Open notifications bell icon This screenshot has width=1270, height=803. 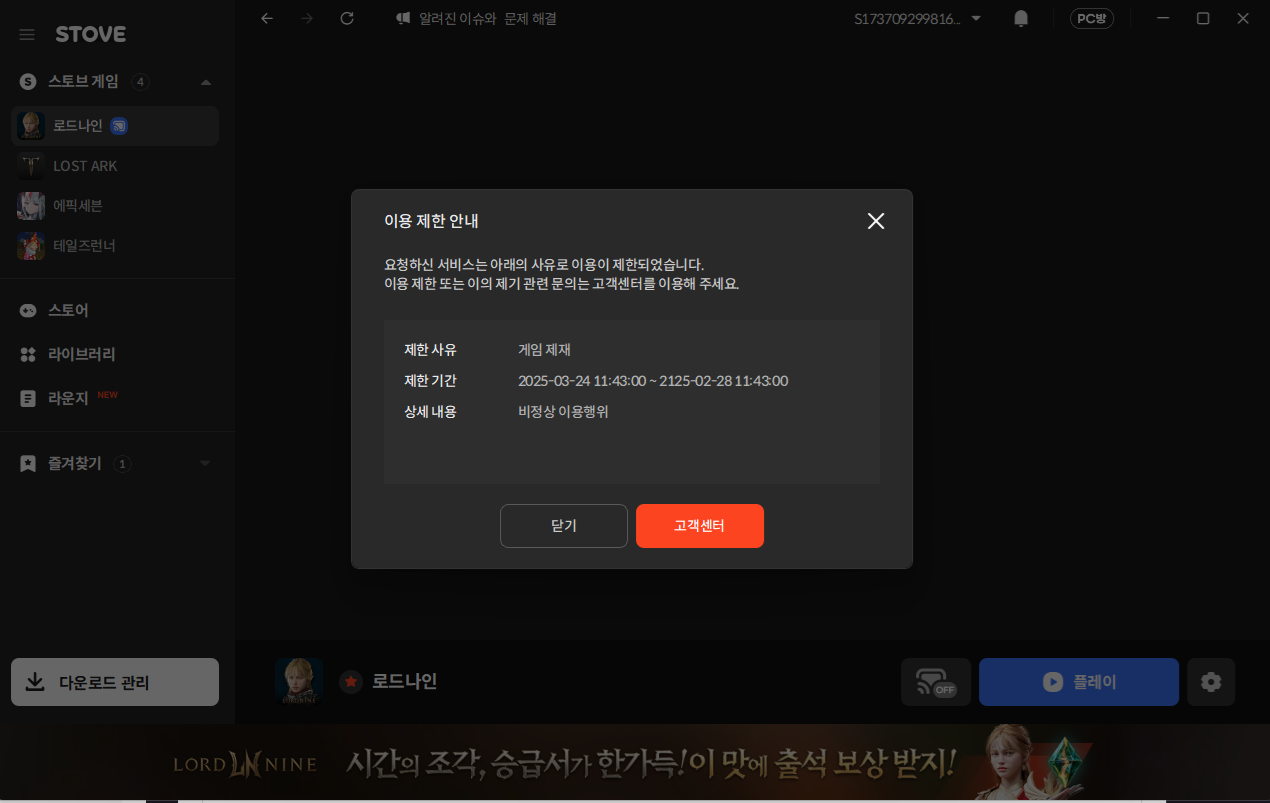pyautogui.click(x=1021, y=18)
